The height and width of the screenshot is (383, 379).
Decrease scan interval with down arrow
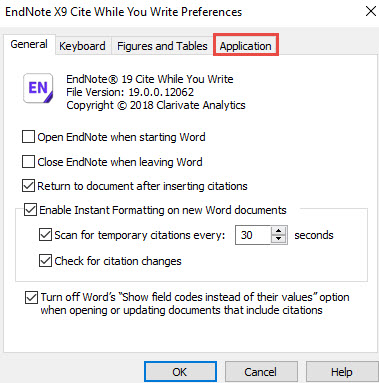(x=278, y=239)
